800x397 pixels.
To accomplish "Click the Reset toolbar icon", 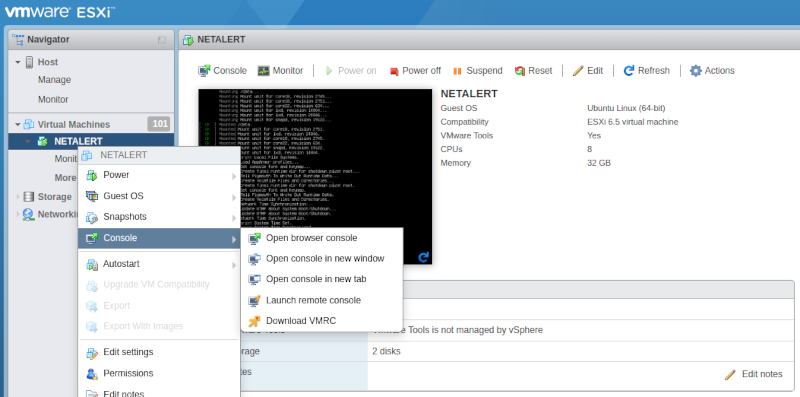I will coord(520,71).
